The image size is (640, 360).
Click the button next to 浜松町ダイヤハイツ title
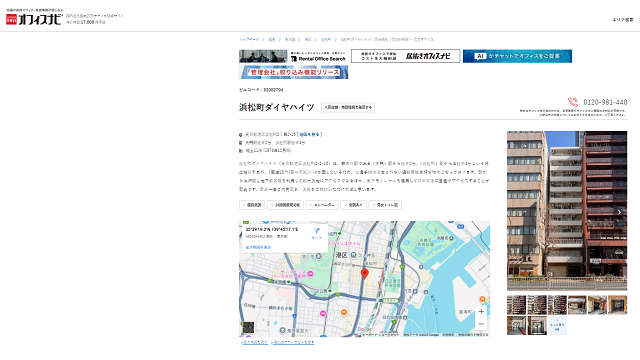click(348, 107)
